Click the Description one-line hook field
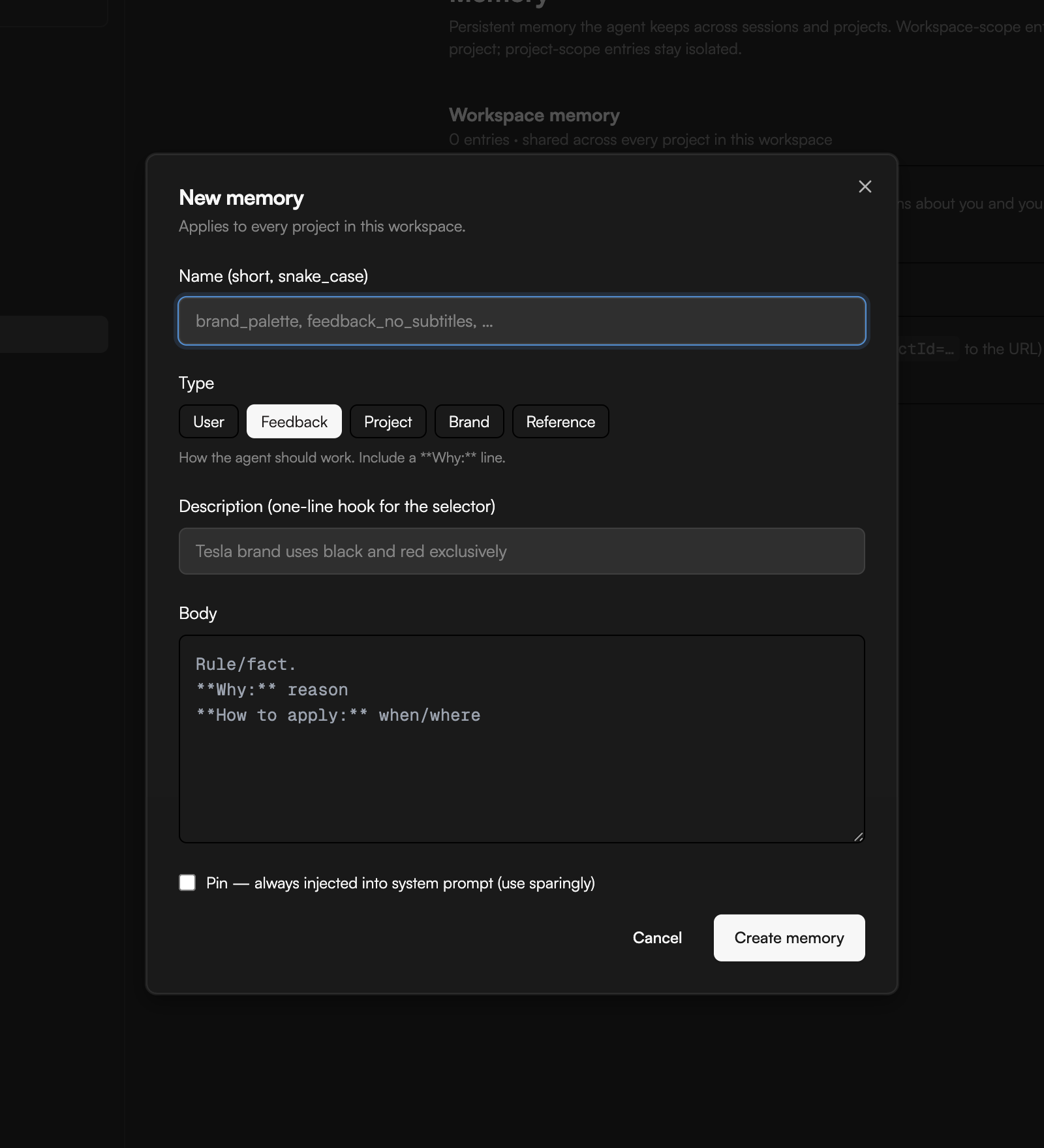 pyautogui.click(x=522, y=551)
